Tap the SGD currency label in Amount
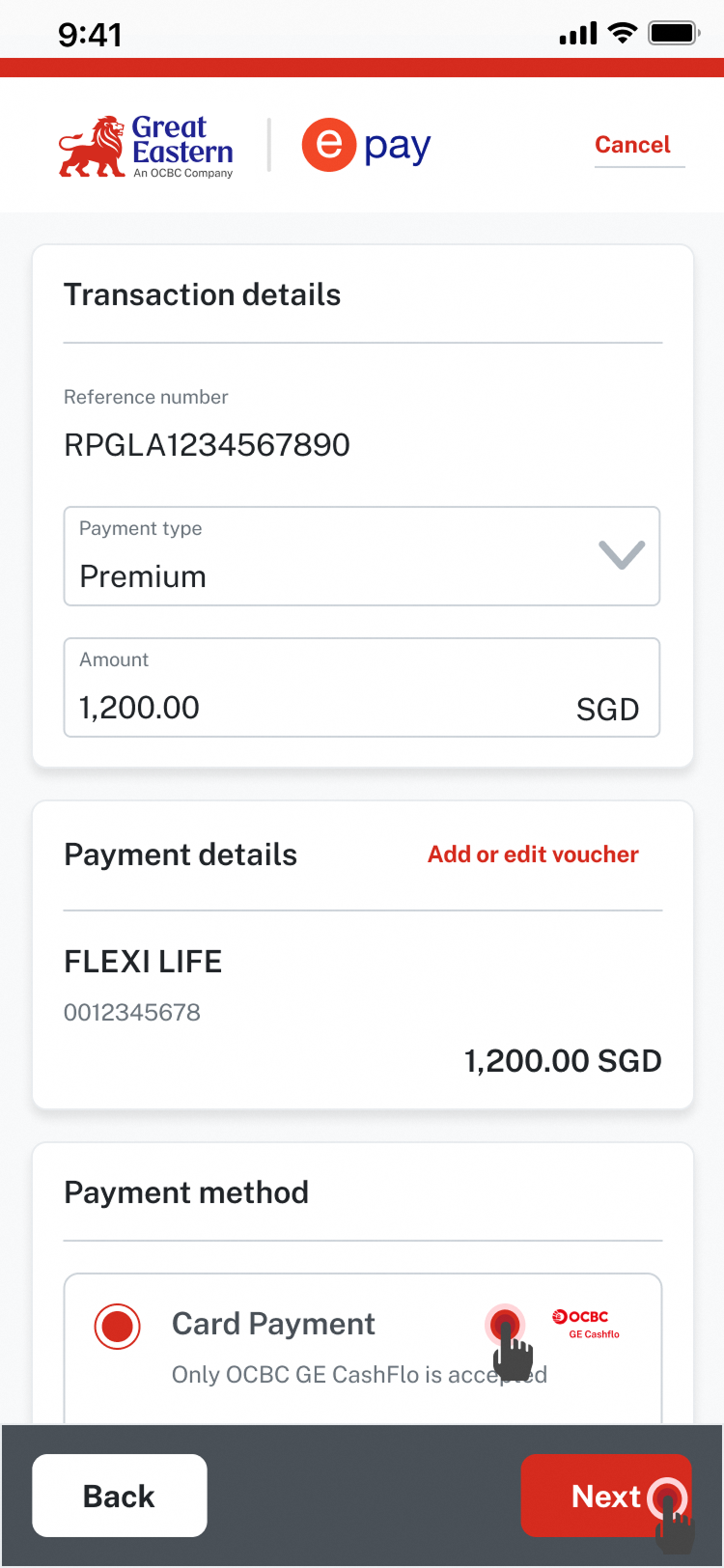724x1568 pixels. (x=607, y=710)
